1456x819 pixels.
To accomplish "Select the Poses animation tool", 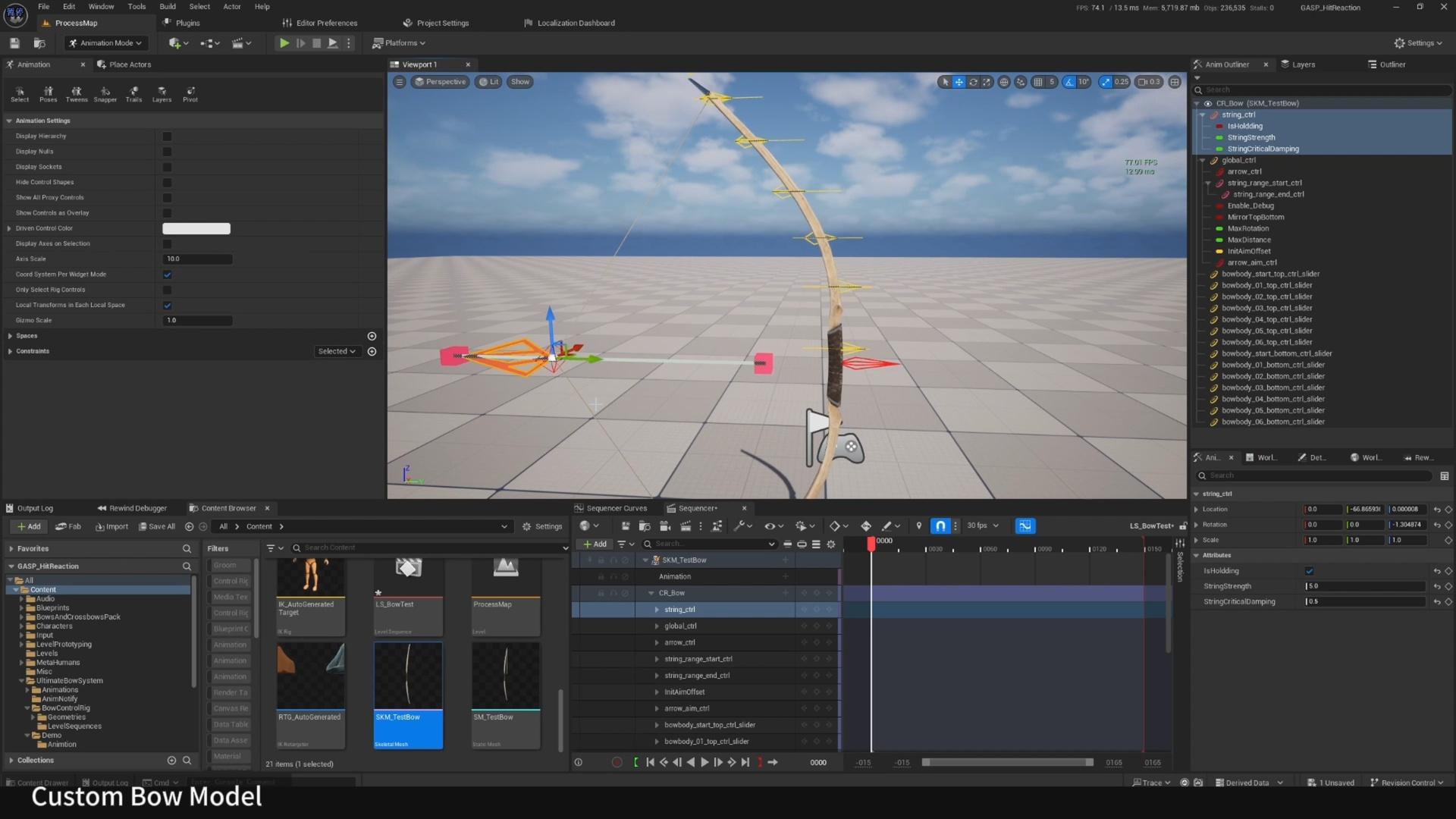I will 48,94.
